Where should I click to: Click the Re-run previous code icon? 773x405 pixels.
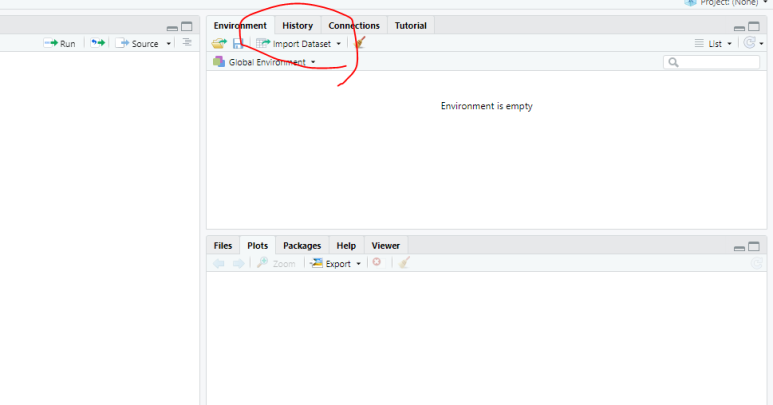point(98,43)
